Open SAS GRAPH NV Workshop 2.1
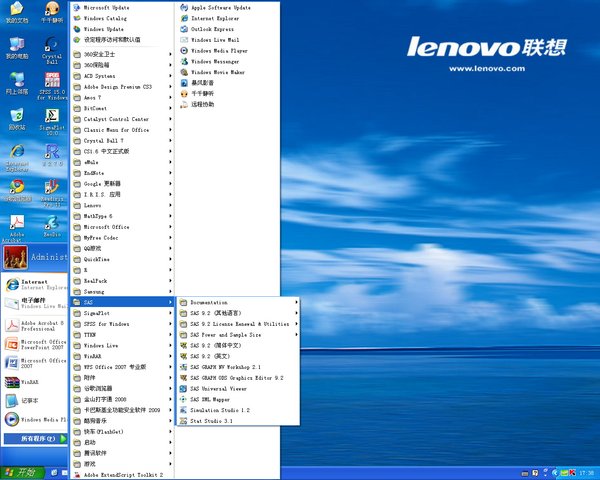 tap(238, 367)
